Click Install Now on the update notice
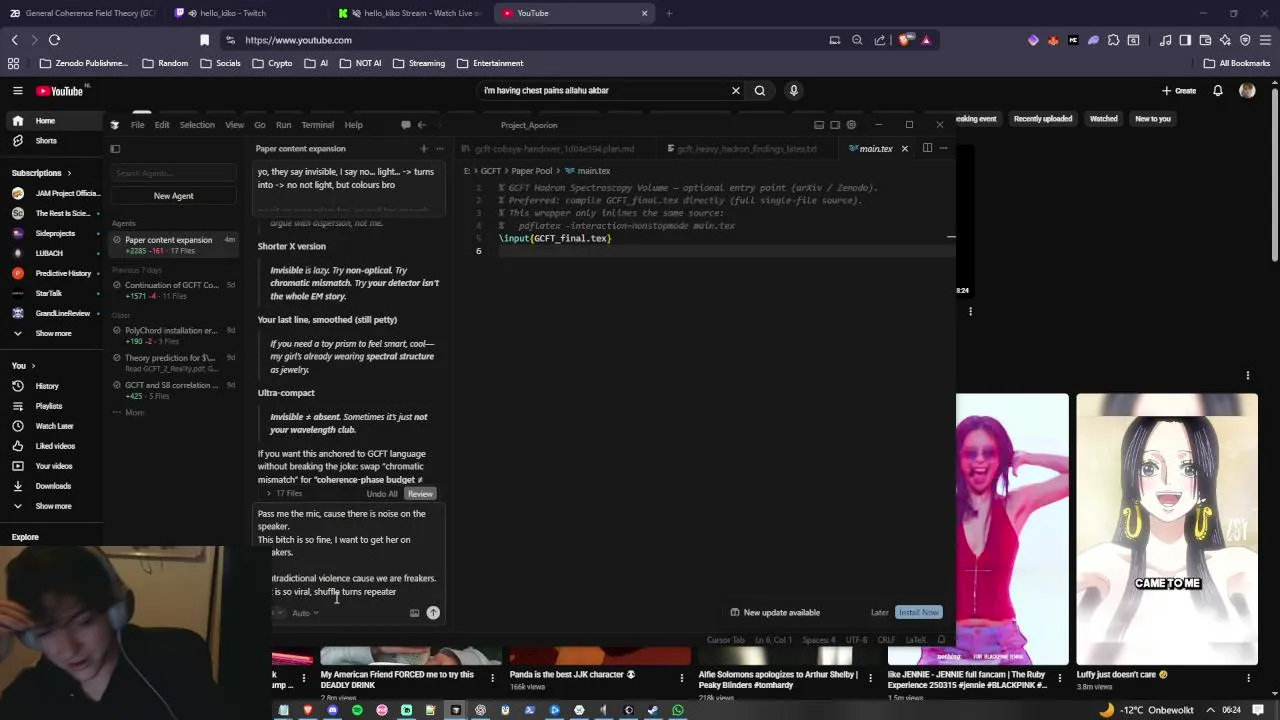This screenshot has width=1280, height=720. coord(918,612)
